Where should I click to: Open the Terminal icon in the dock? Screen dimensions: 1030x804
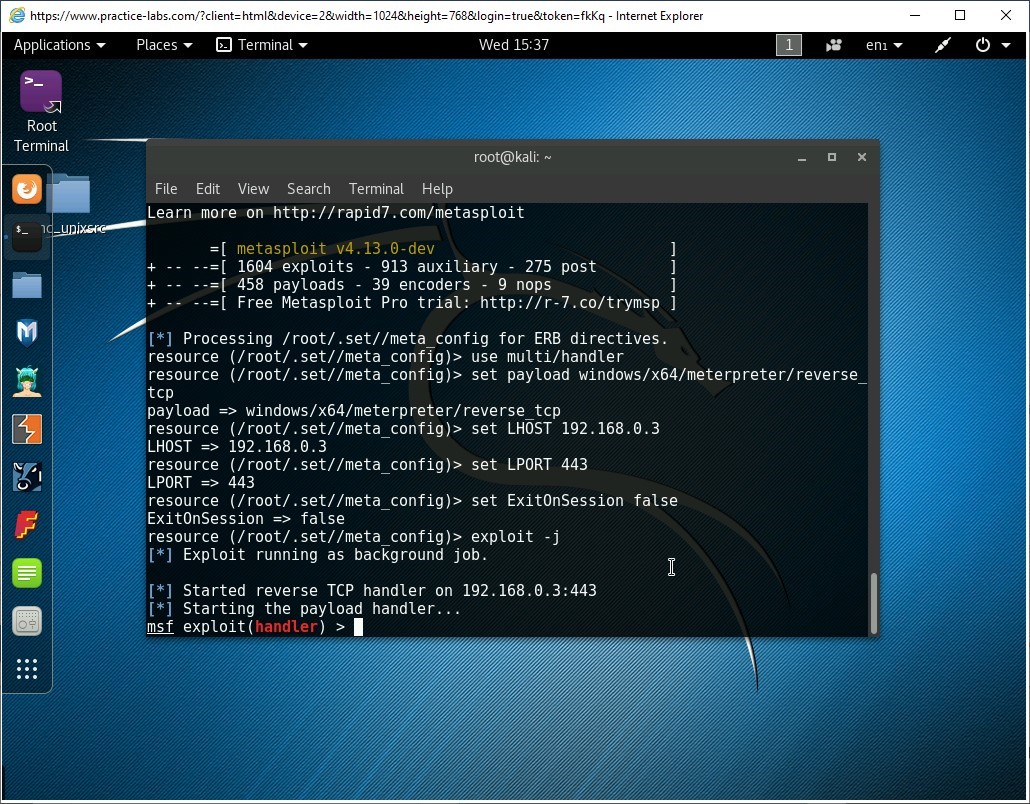[x=27, y=236]
